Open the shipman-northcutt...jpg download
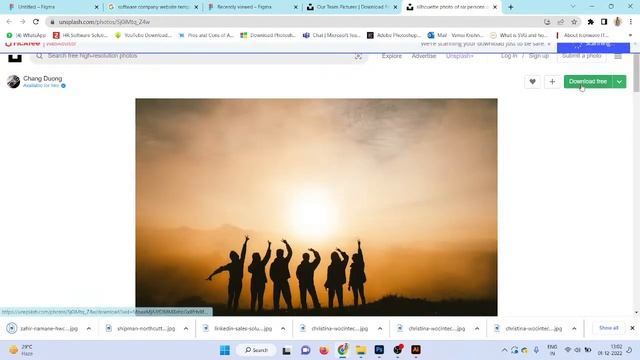The width and height of the screenshot is (640, 360). tap(141, 328)
